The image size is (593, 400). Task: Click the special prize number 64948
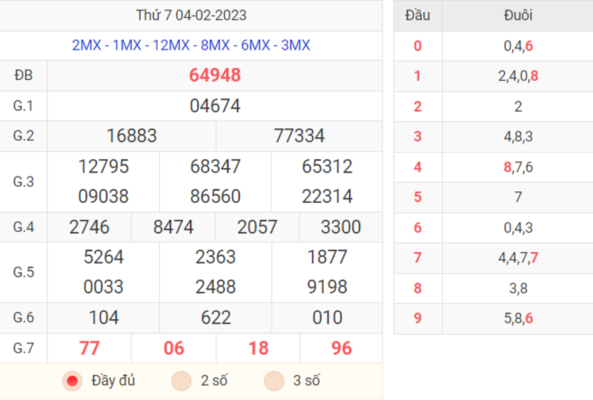[x=215, y=75]
